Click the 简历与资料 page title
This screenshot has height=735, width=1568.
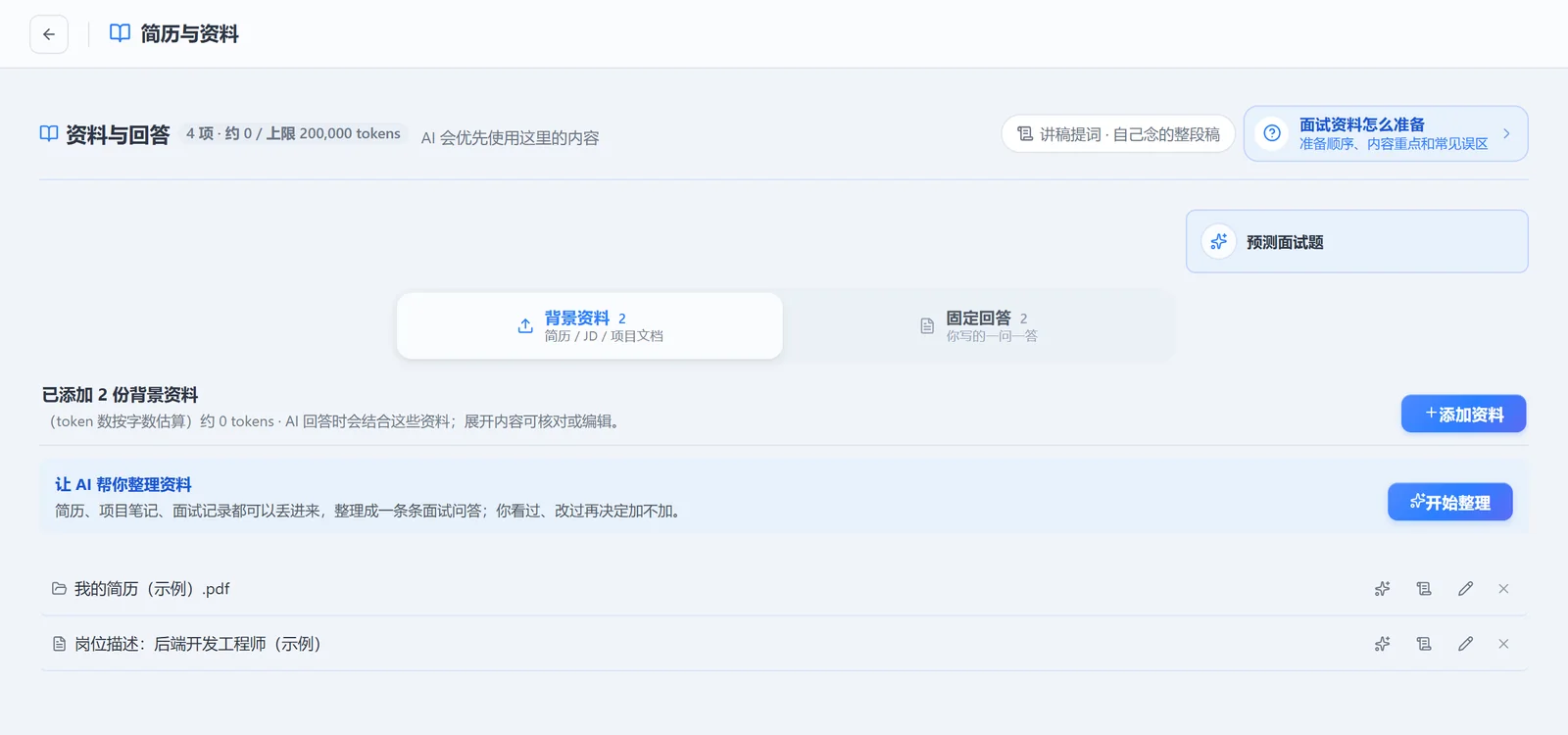(x=189, y=34)
